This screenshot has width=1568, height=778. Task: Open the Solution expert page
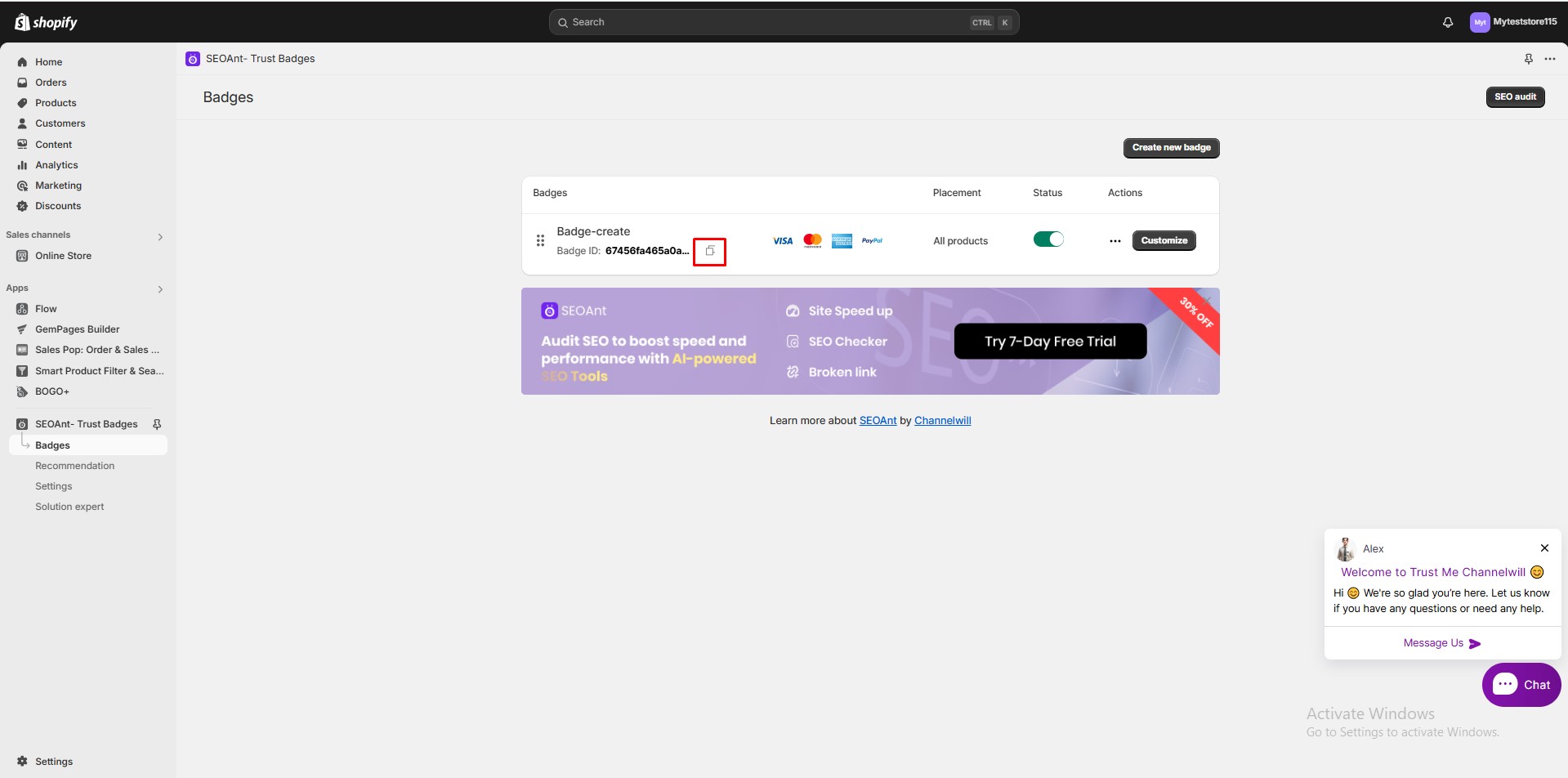pos(69,506)
